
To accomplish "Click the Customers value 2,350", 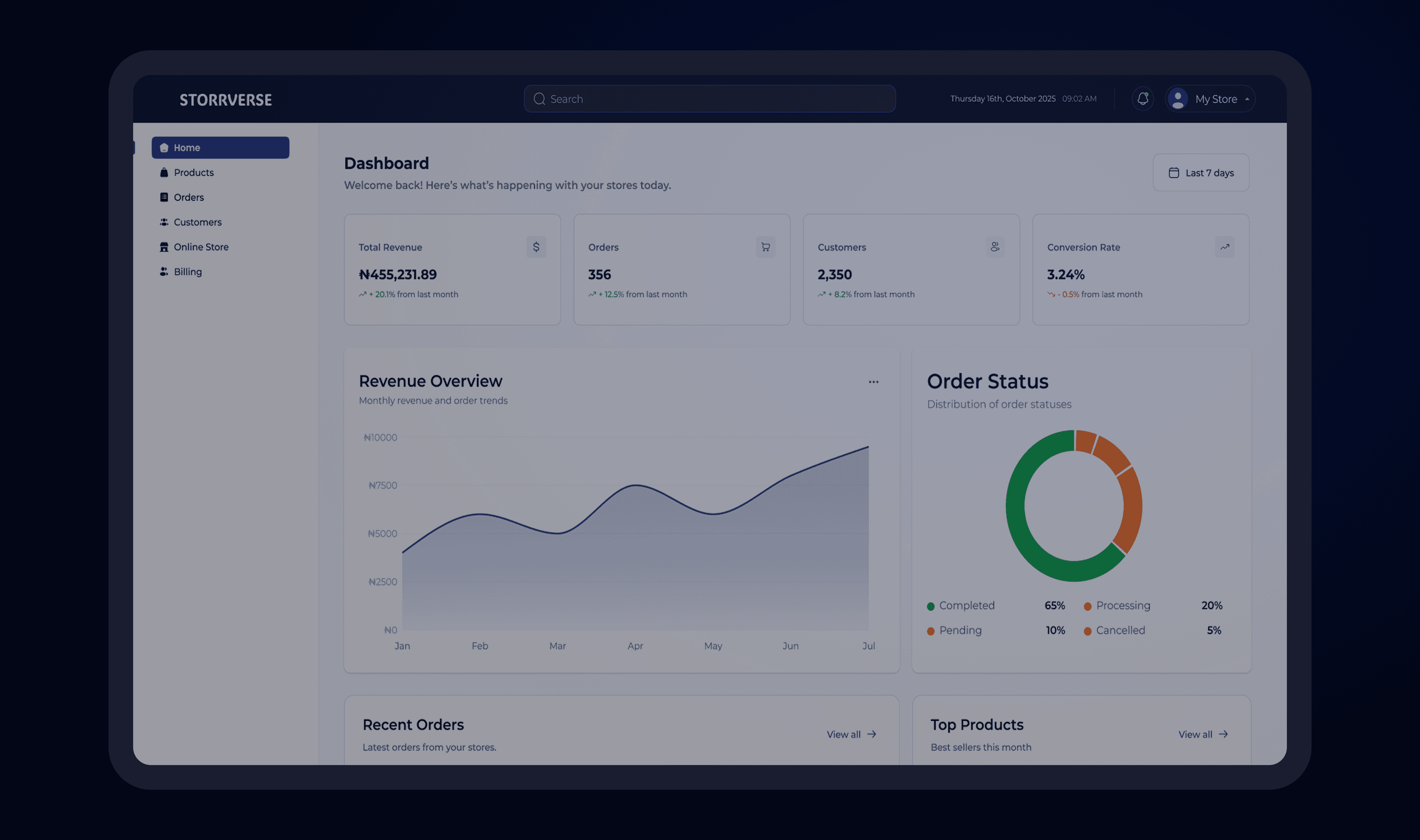I will (x=834, y=275).
